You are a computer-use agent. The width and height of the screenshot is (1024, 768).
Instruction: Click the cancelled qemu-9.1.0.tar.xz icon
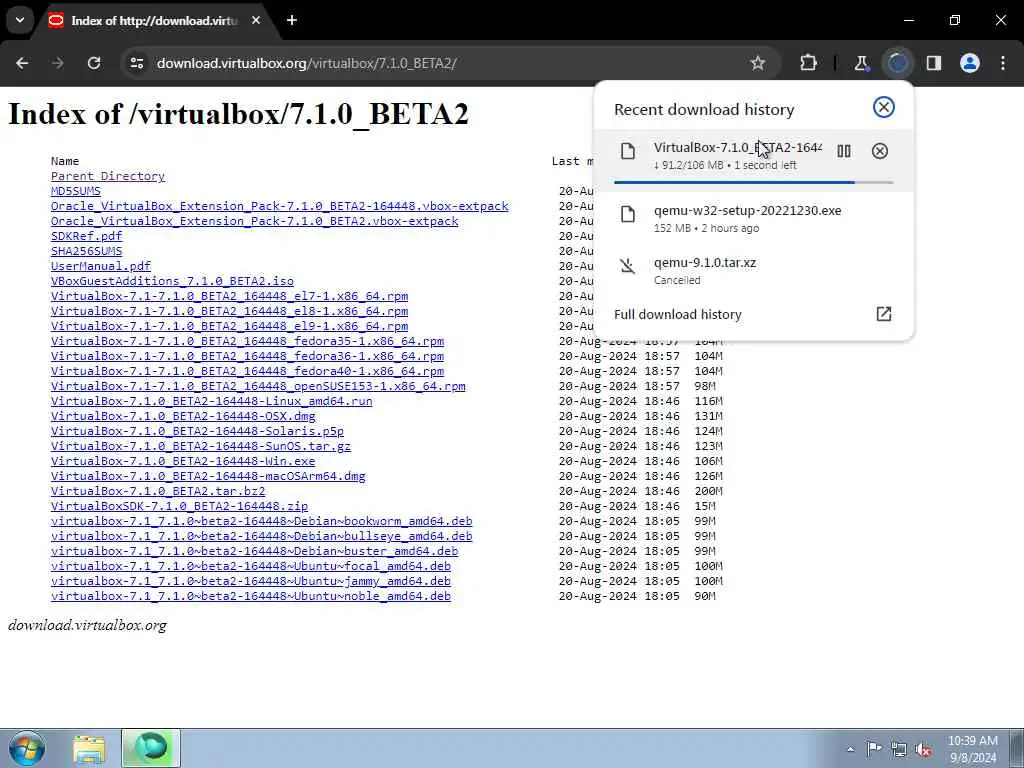628,266
